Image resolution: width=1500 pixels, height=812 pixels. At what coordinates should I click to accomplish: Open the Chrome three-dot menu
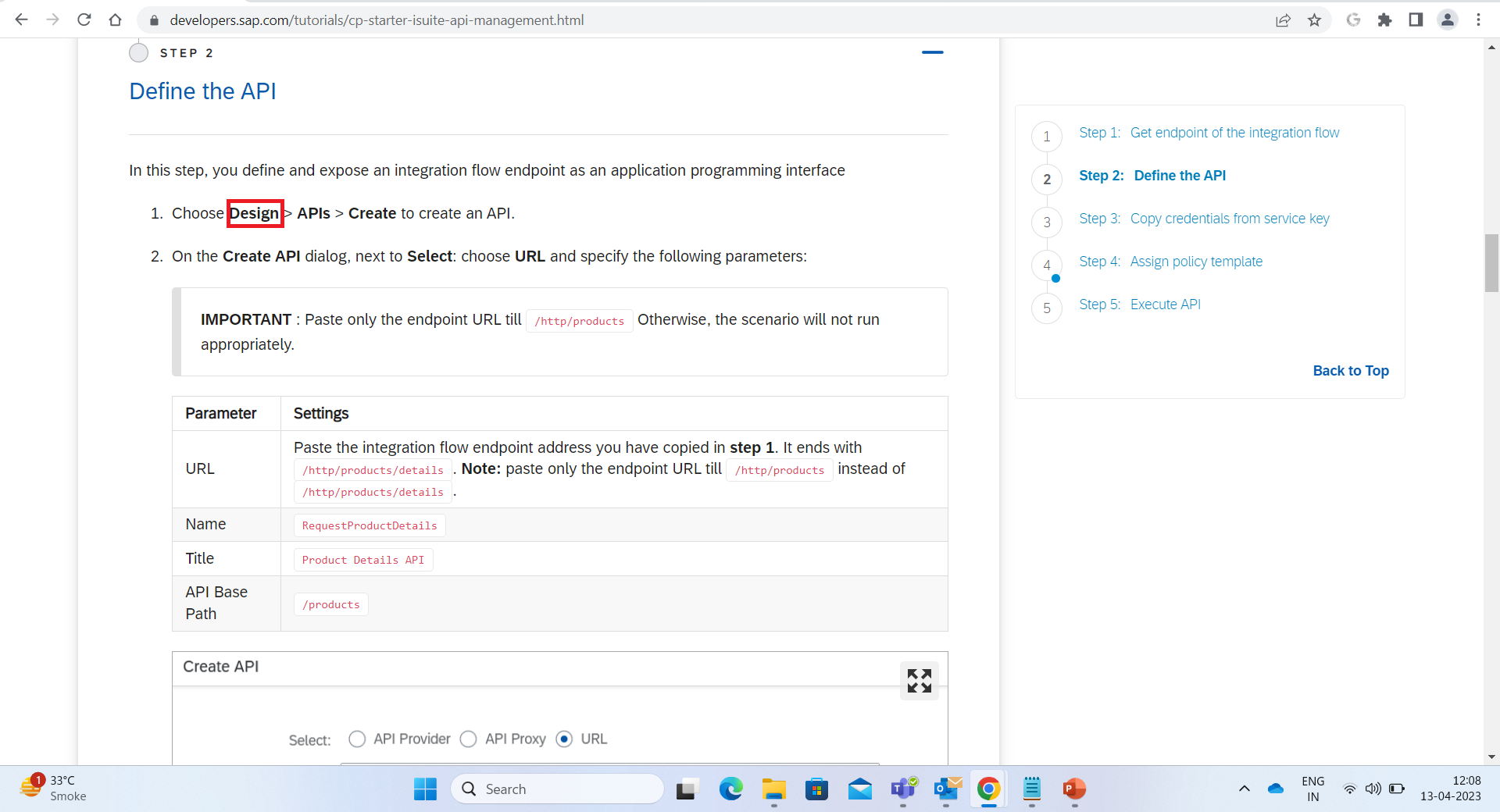click(x=1479, y=20)
